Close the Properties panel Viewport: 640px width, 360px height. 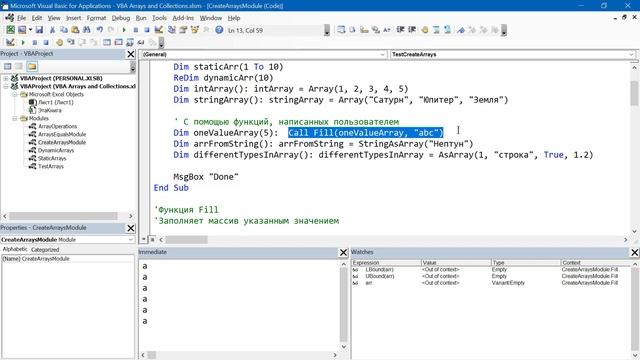131,228
